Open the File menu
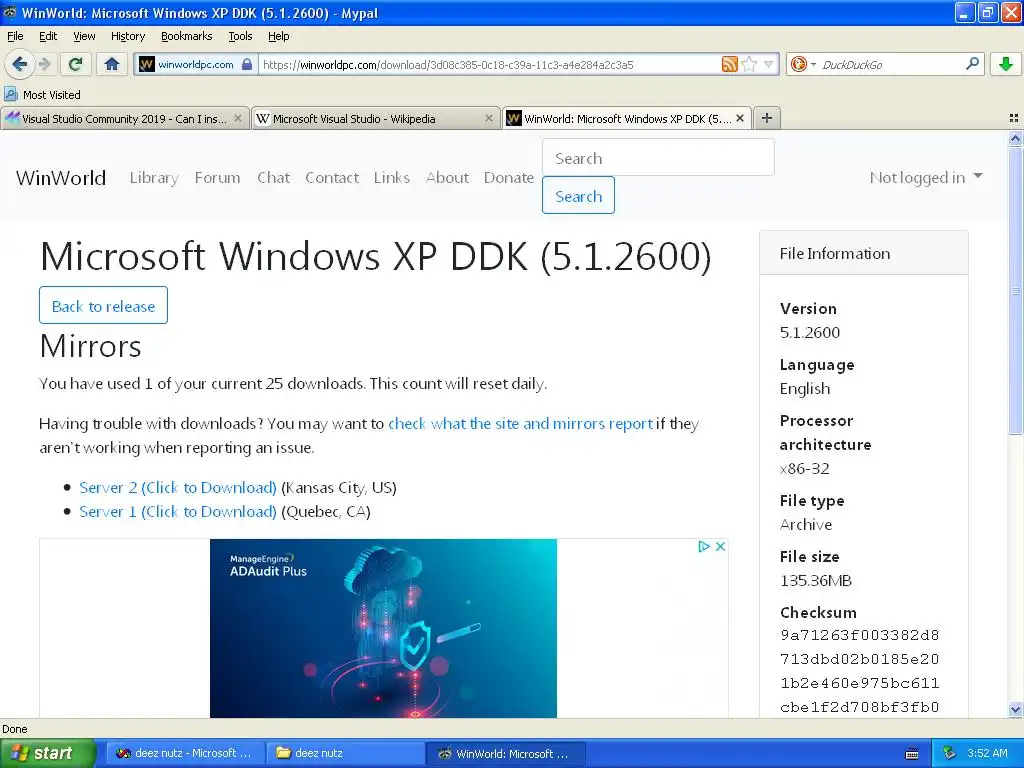1024x768 pixels. (x=15, y=36)
